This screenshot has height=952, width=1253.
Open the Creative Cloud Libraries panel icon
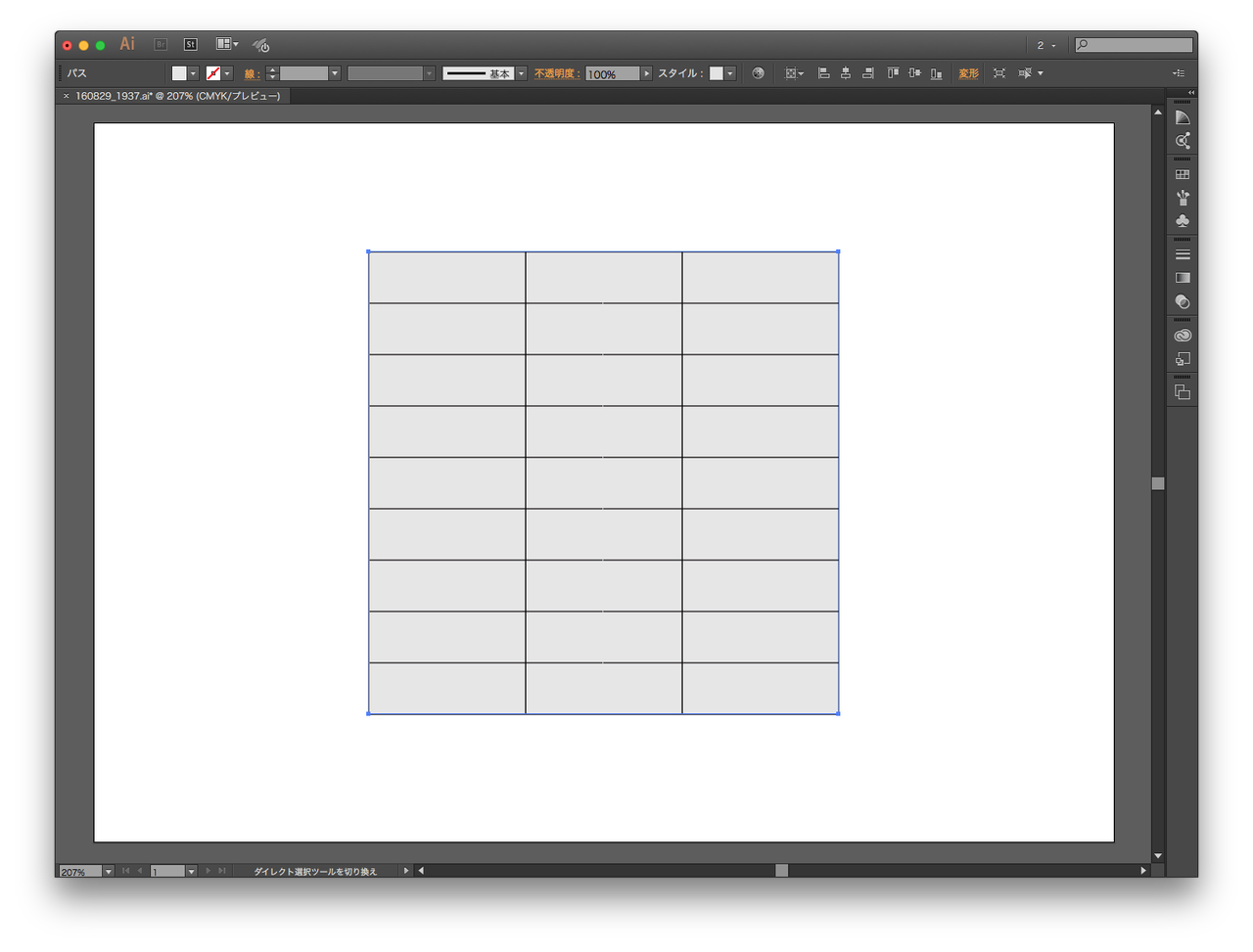[x=1183, y=336]
